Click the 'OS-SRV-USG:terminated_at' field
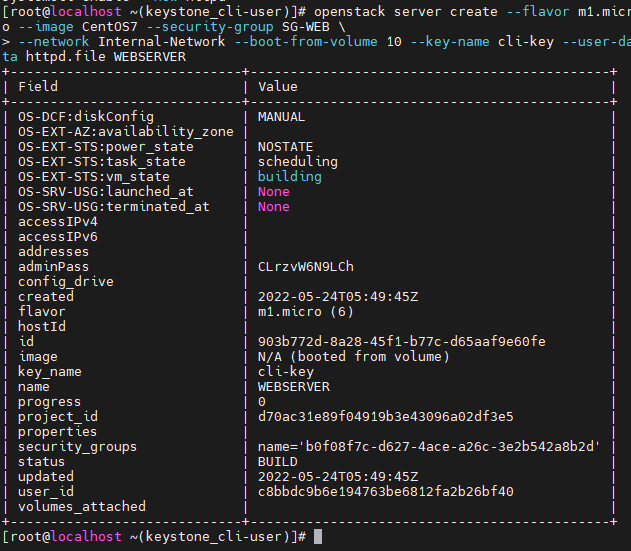Viewport: 631px width, 551px height. 114,206
